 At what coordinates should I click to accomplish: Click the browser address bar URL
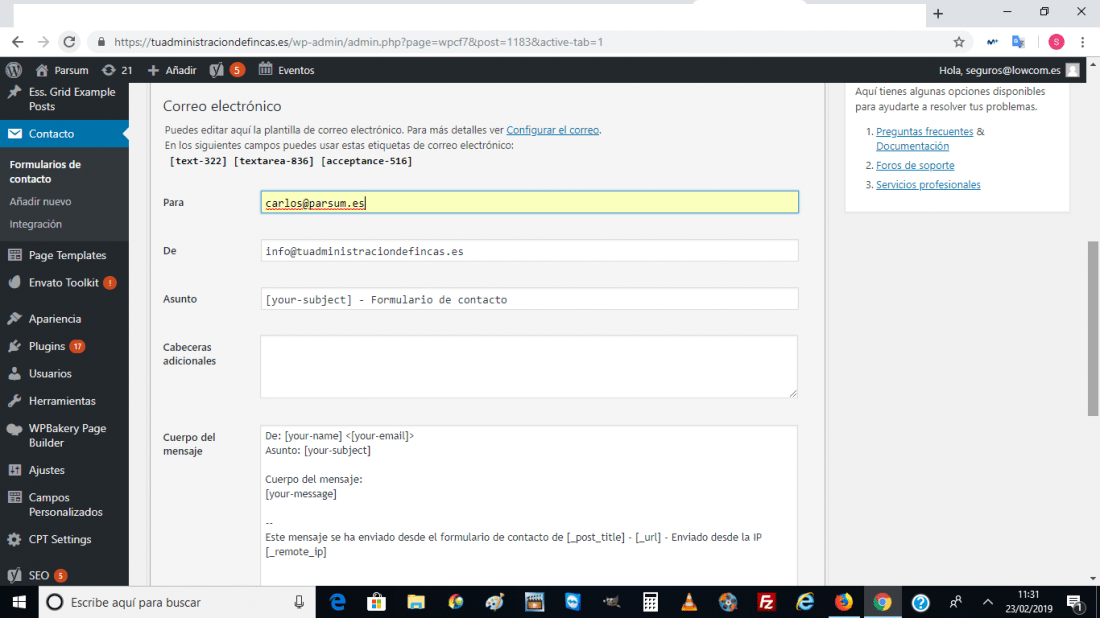click(358, 42)
